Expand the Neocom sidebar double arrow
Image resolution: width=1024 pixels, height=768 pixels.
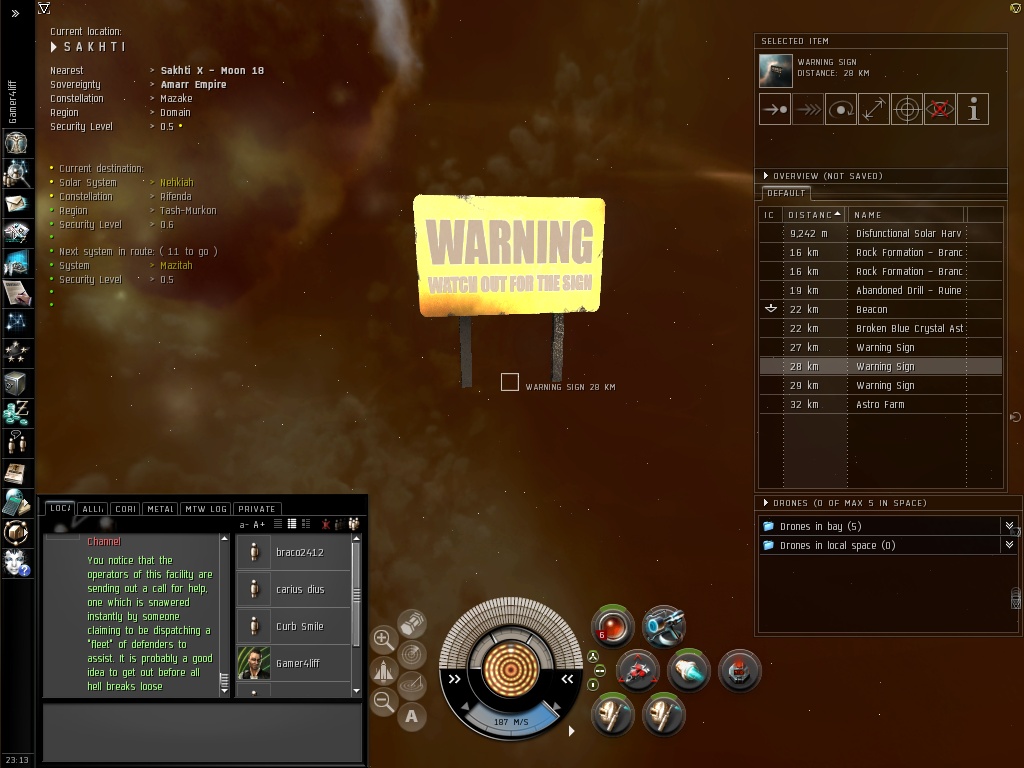[16, 13]
